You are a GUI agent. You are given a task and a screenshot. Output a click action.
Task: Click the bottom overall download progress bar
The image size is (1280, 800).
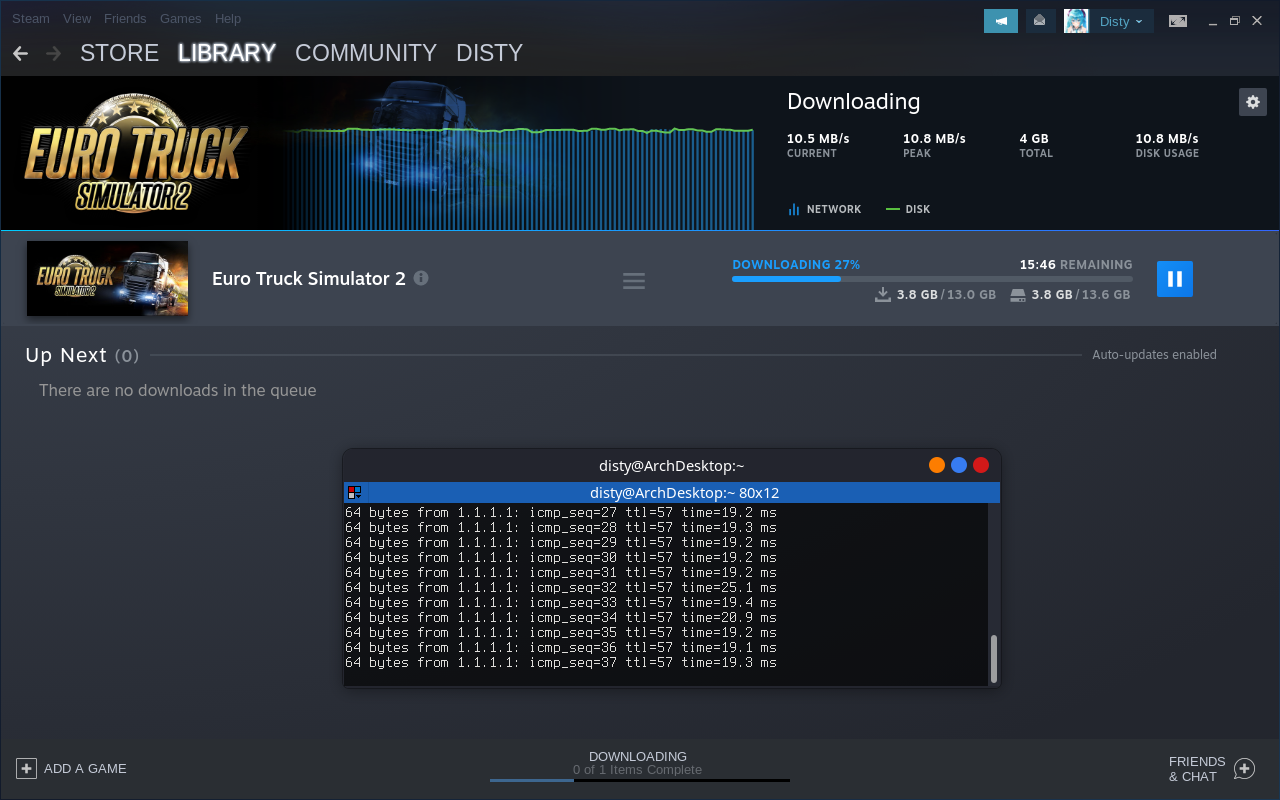coord(640,780)
